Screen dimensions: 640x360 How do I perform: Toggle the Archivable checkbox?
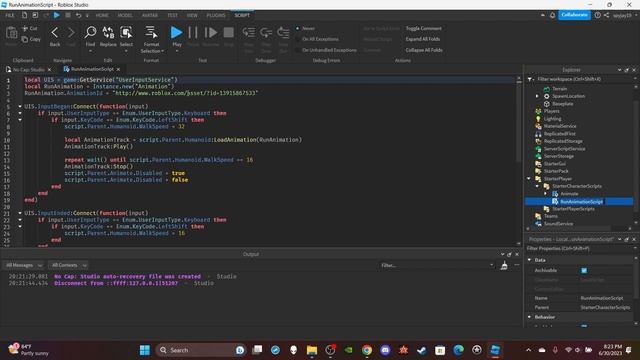pos(584,270)
